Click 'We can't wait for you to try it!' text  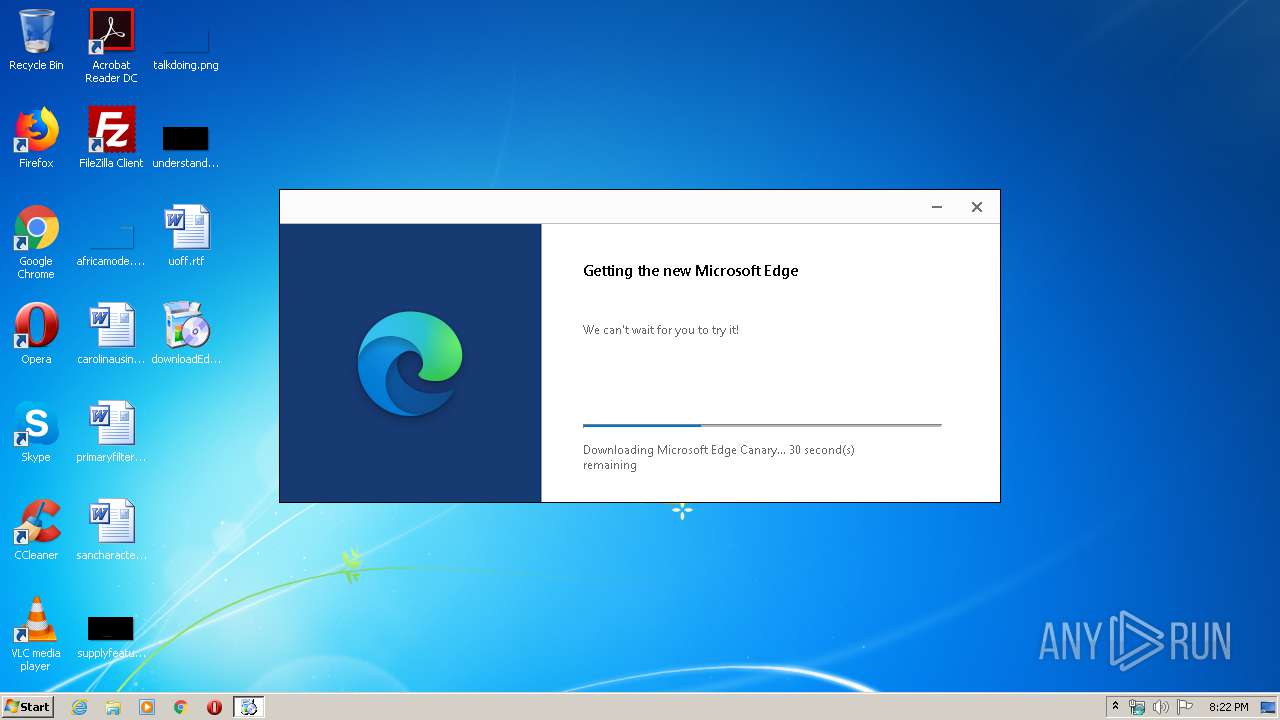click(x=661, y=330)
